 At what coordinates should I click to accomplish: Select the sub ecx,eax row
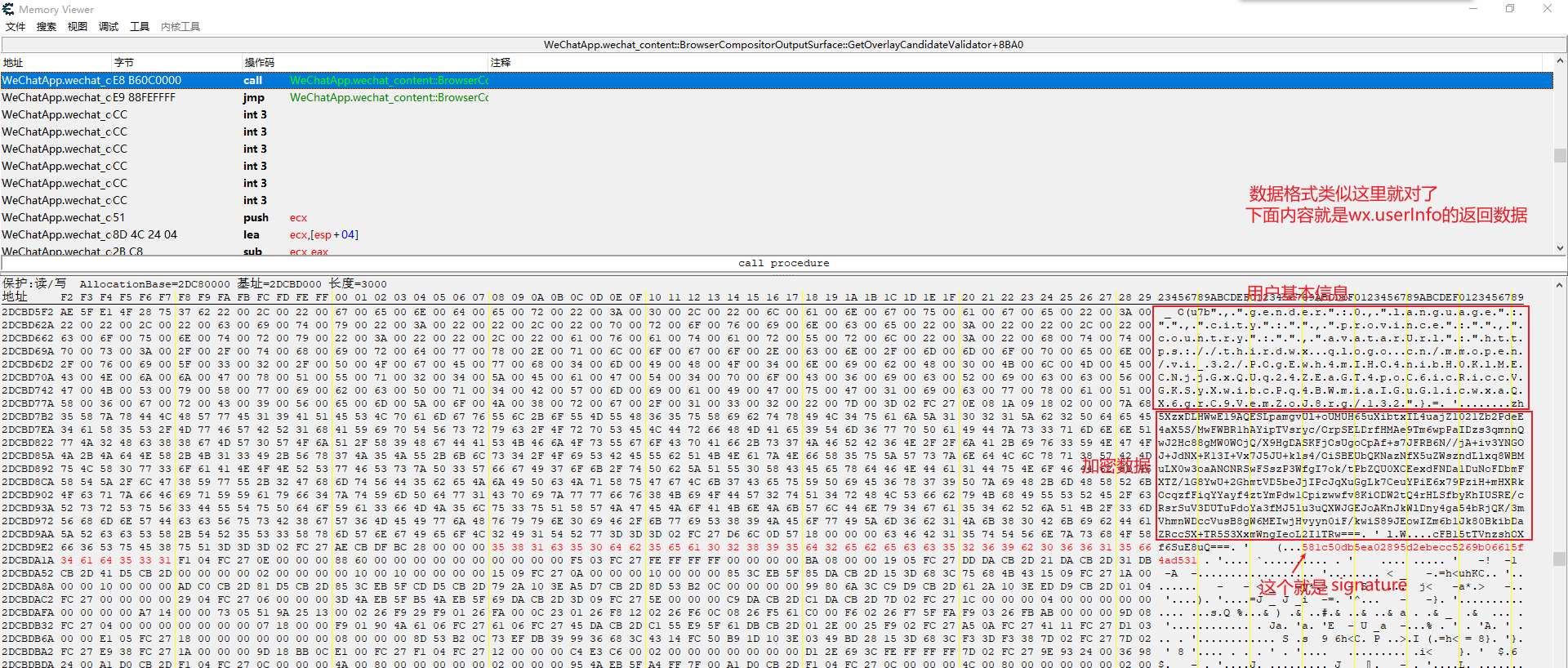[777, 251]
